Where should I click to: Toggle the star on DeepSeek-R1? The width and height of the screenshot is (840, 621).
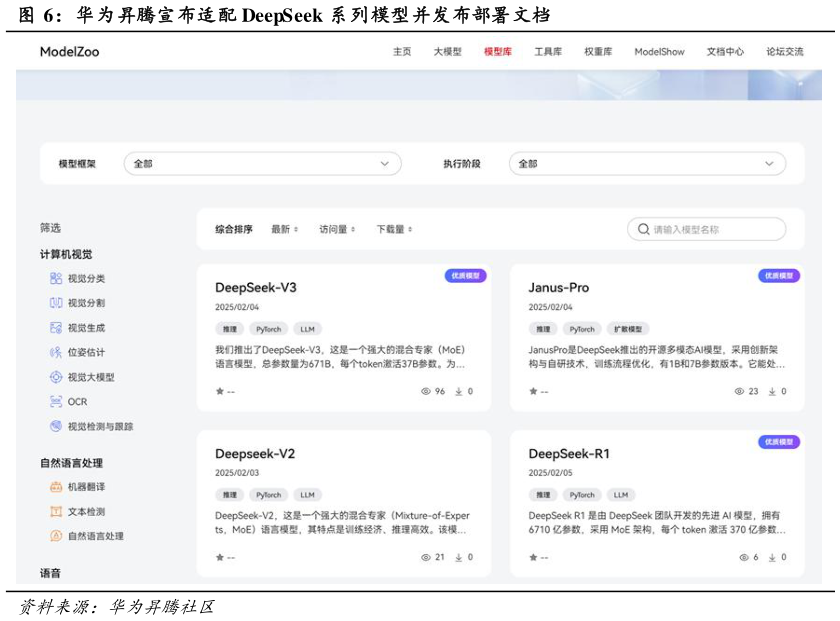(x=531, y=557)
